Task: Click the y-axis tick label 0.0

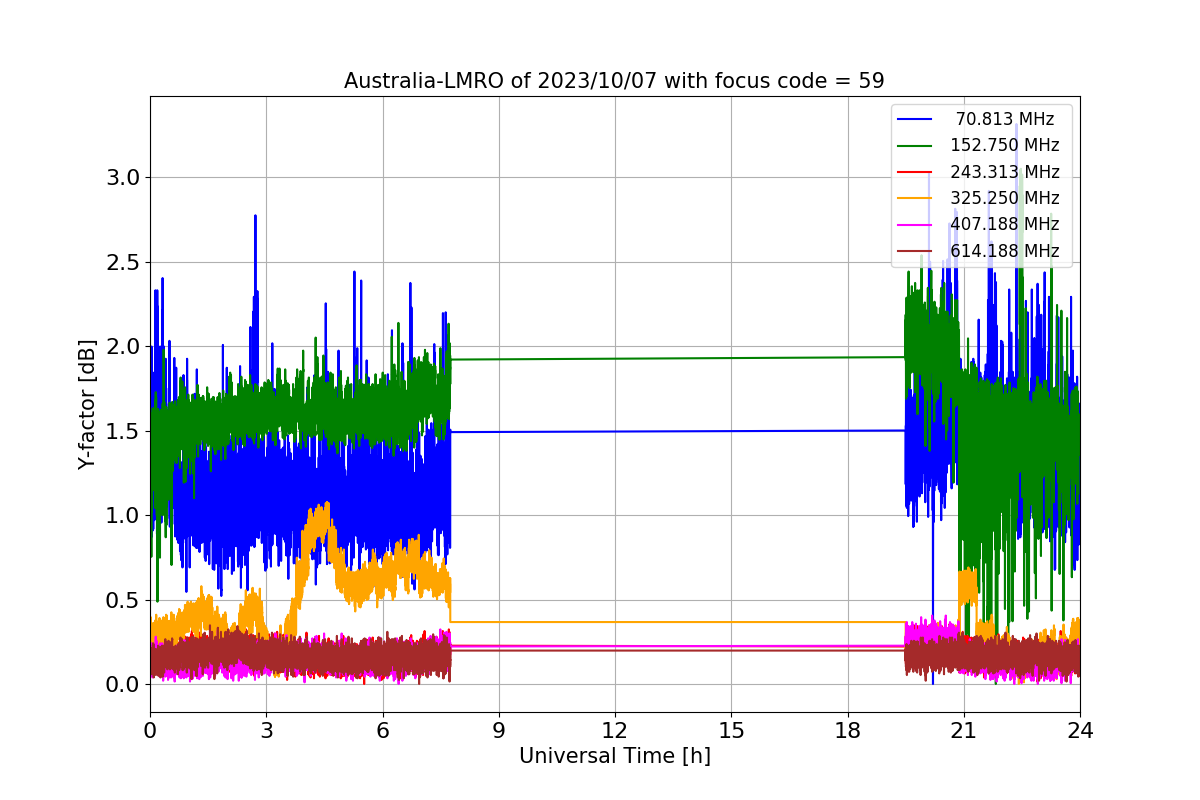Action: click(x=123, y=685)
